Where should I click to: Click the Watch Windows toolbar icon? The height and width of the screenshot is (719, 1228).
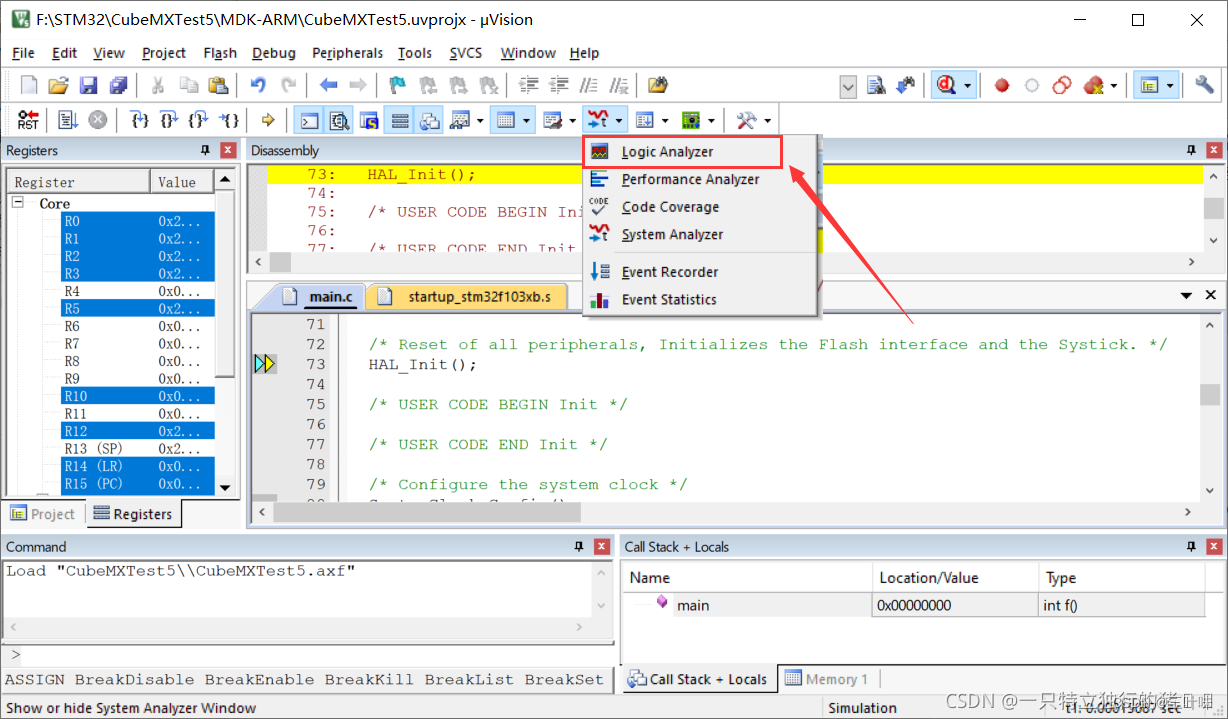pos(459,120)
